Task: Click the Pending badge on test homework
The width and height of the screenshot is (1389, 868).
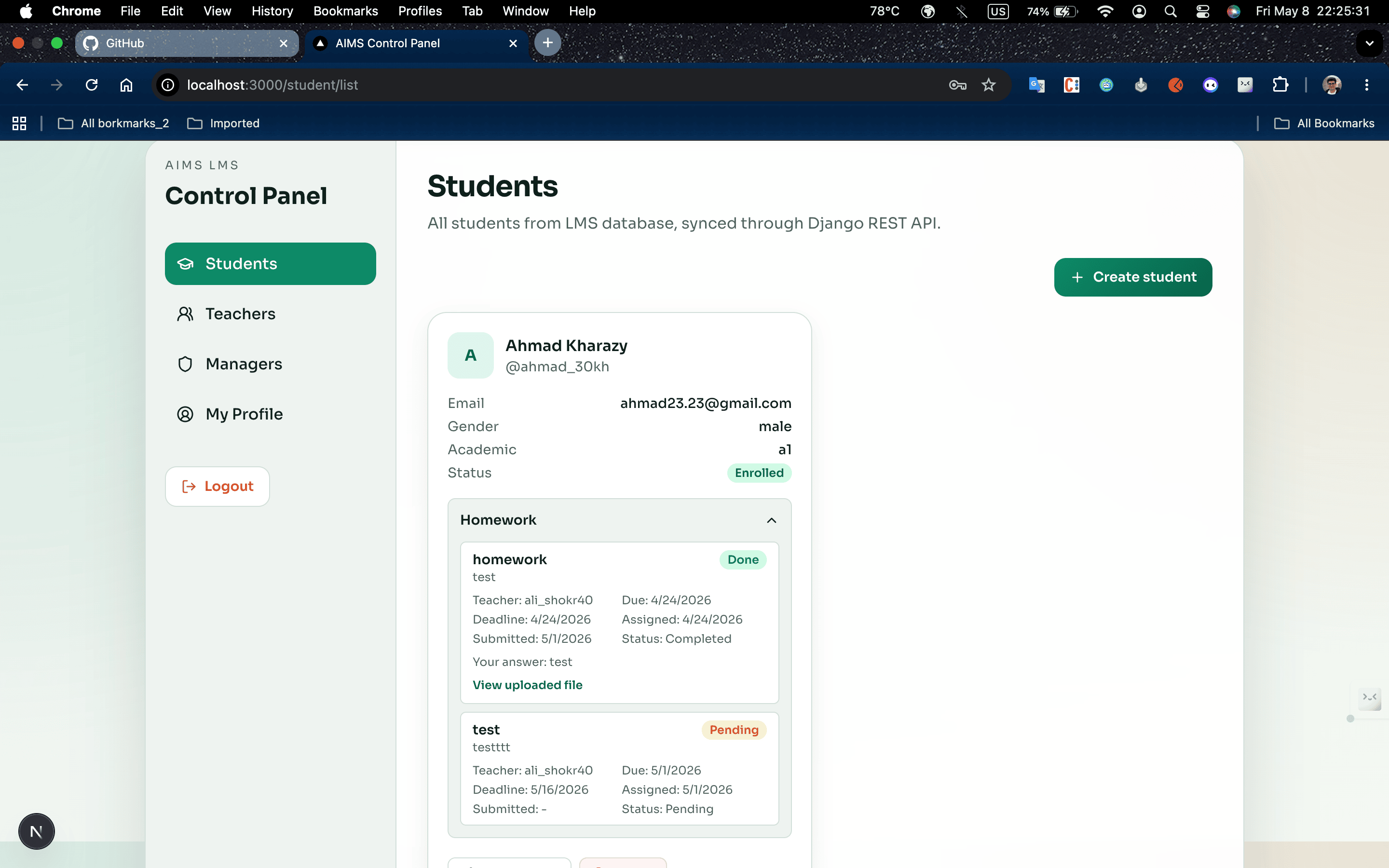Action: click(734, 730)
